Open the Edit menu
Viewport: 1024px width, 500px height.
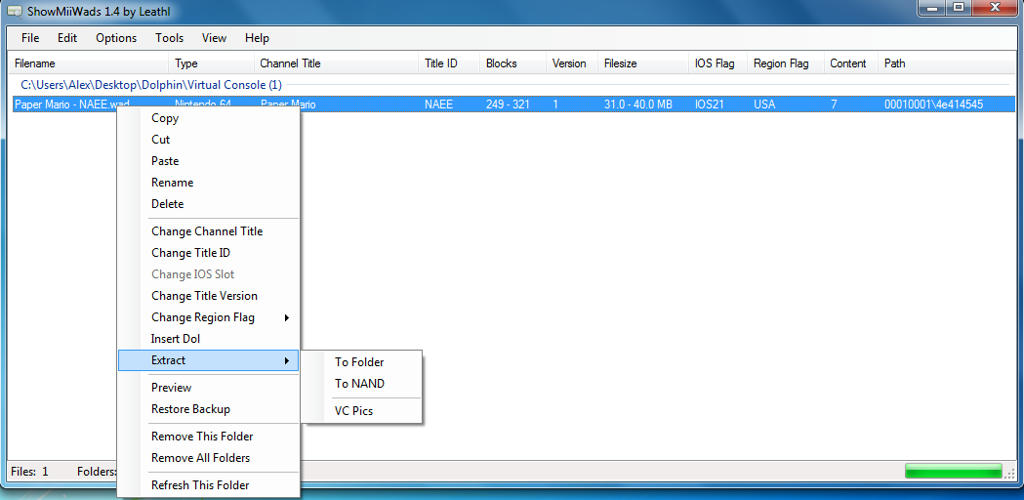coord(67,38)
